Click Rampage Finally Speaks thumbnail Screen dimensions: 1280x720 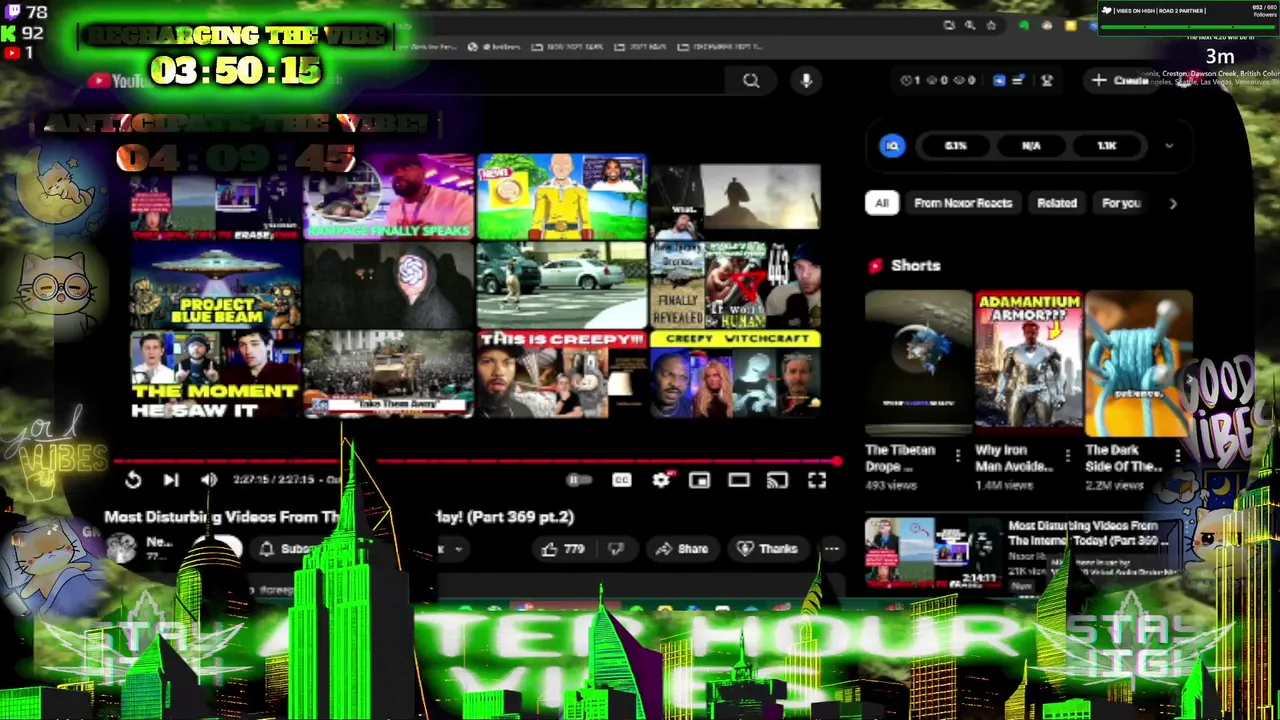point(389,197)
